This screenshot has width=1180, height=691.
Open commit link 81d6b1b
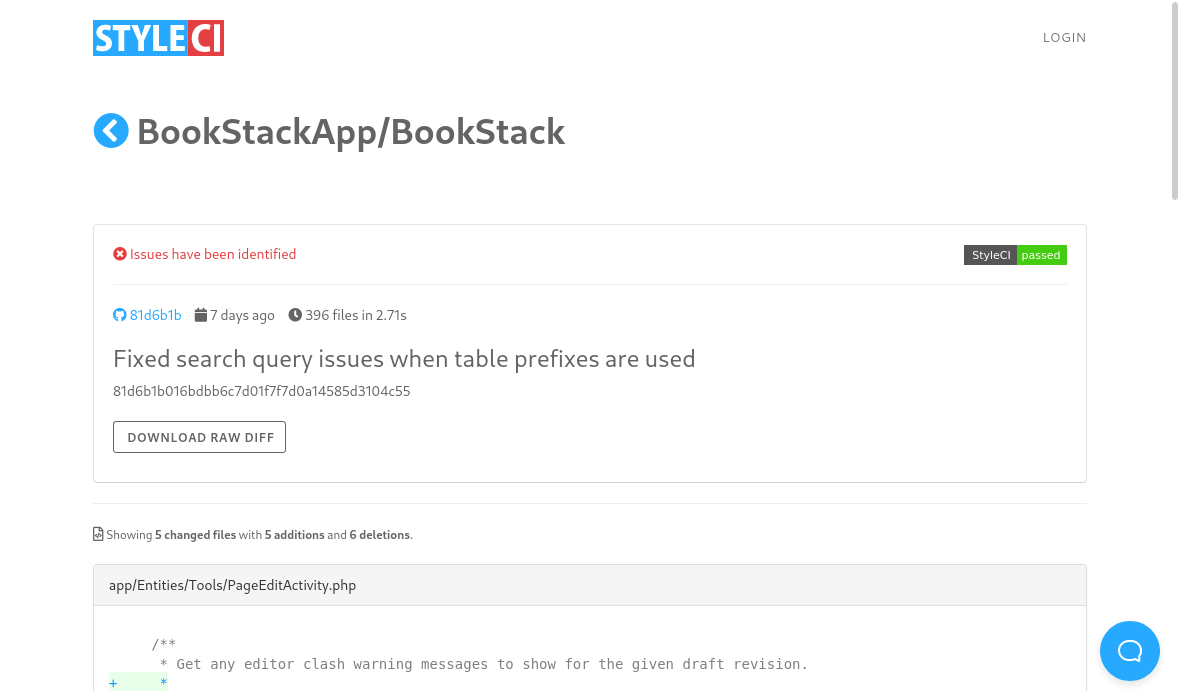[x=156, y=315]
